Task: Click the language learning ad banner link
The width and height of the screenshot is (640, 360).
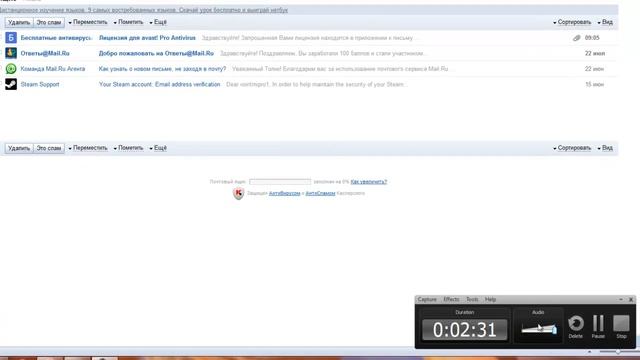Action: coord(144,10)
